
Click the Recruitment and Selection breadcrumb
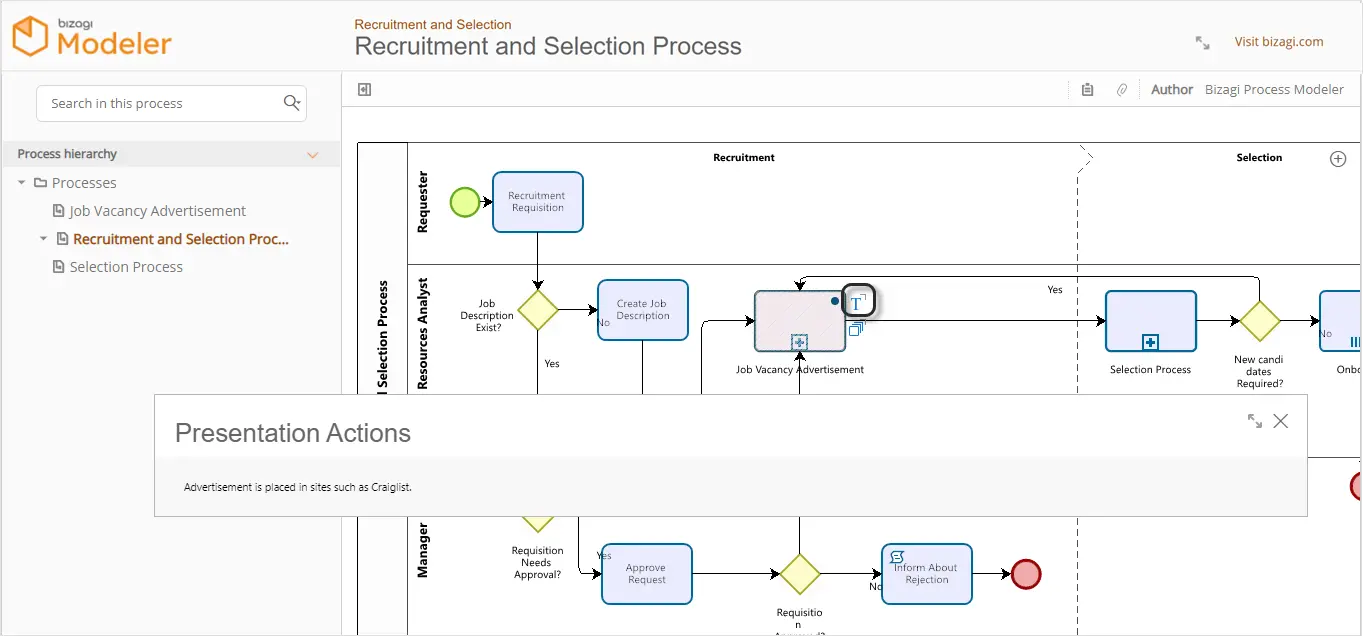coord(433,24)
